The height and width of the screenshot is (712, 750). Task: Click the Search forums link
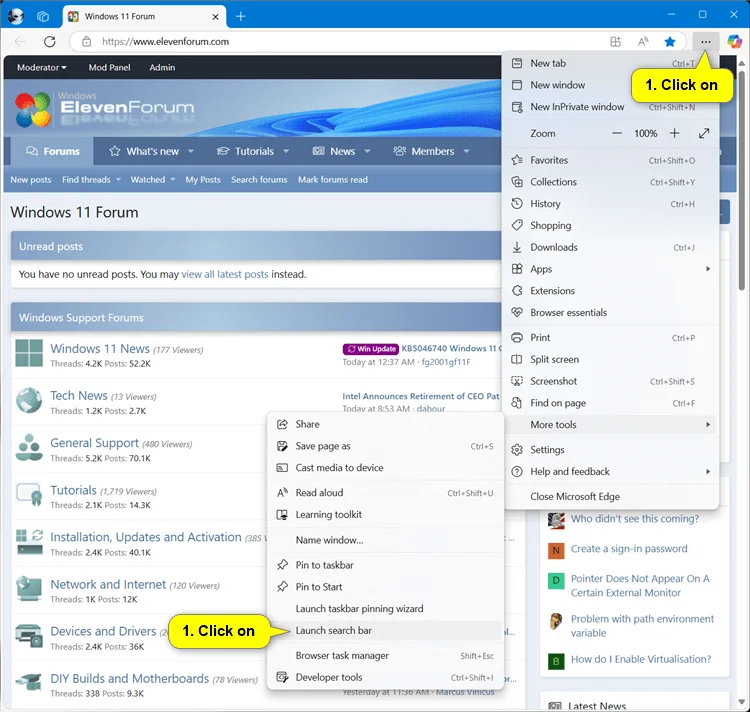click(259, 180)
